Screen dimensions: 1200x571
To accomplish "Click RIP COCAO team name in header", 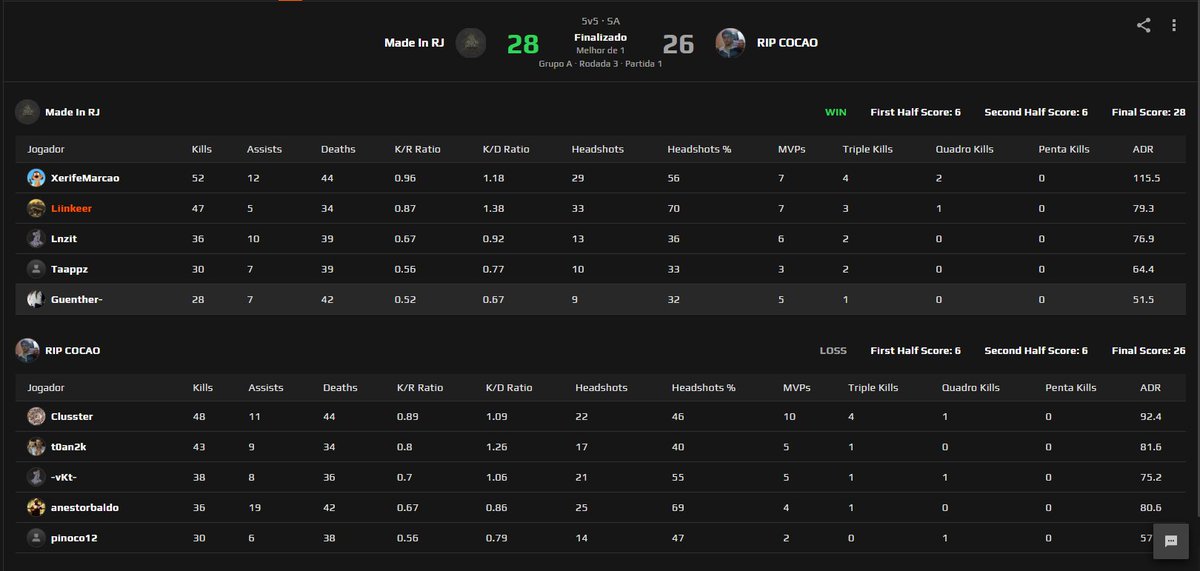I will (787, 43).
